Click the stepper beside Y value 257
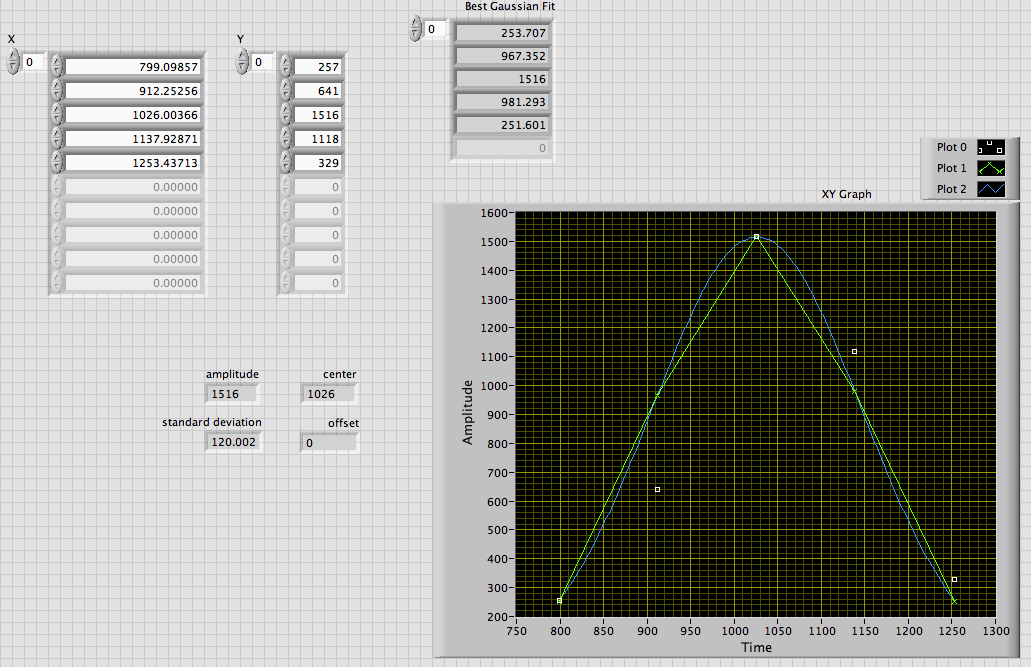1031x667 pixels. (x=285, y=66)
